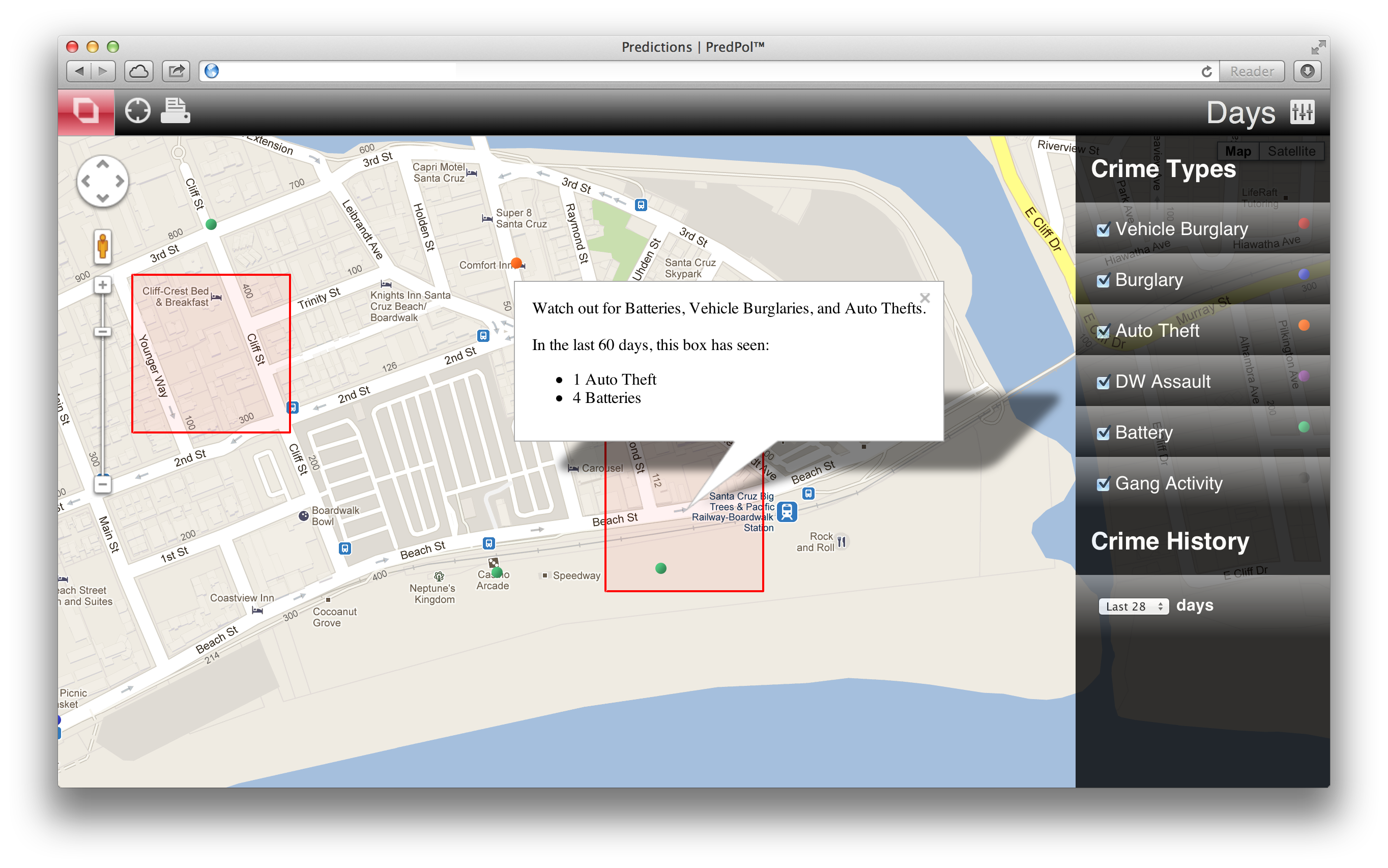The height and width of the screenshot is (868, 1388).
Task: Click the green marker at Casino Arcade
Action: (497, 572)
